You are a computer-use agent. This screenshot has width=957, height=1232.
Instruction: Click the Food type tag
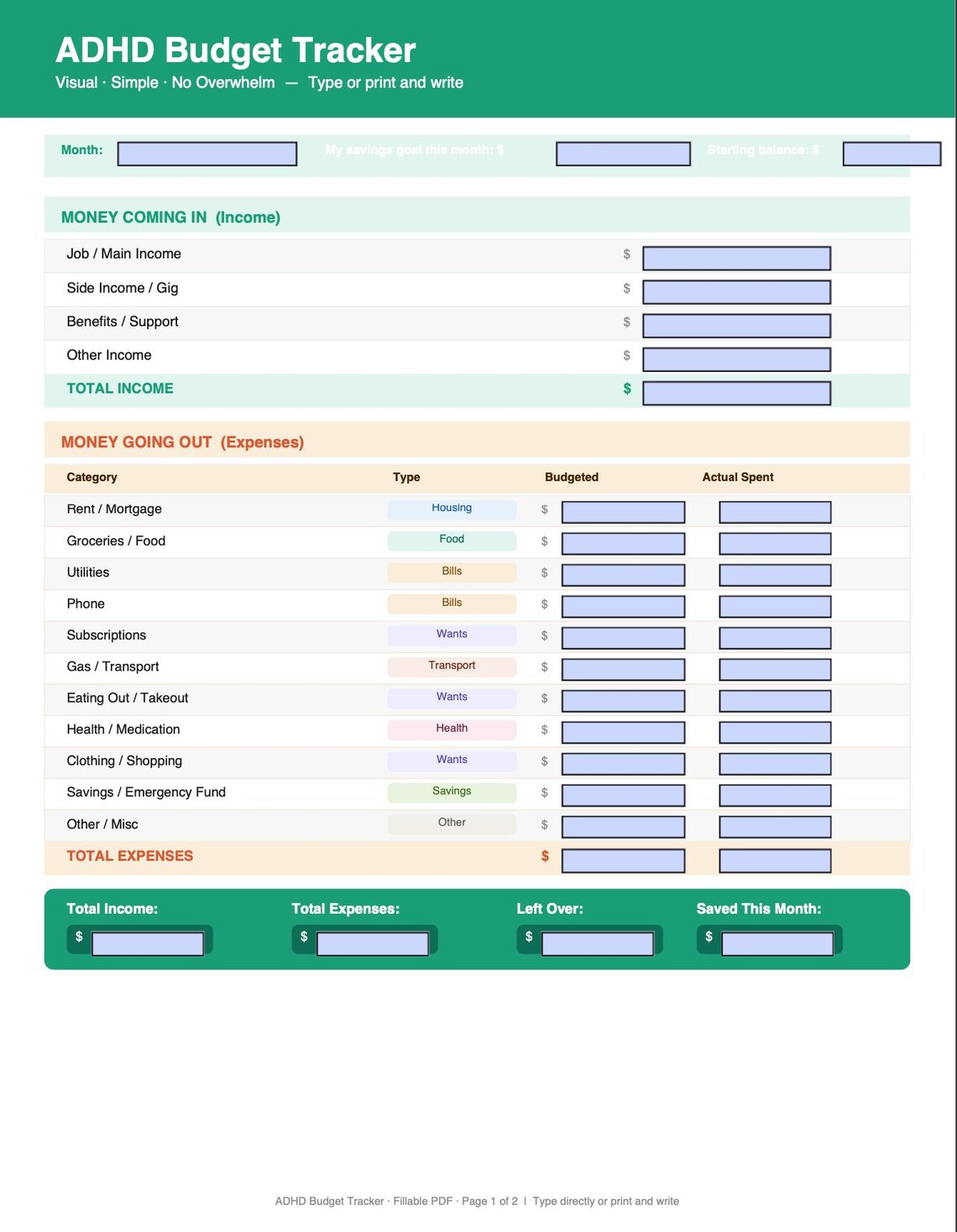(x=452, y=540)
